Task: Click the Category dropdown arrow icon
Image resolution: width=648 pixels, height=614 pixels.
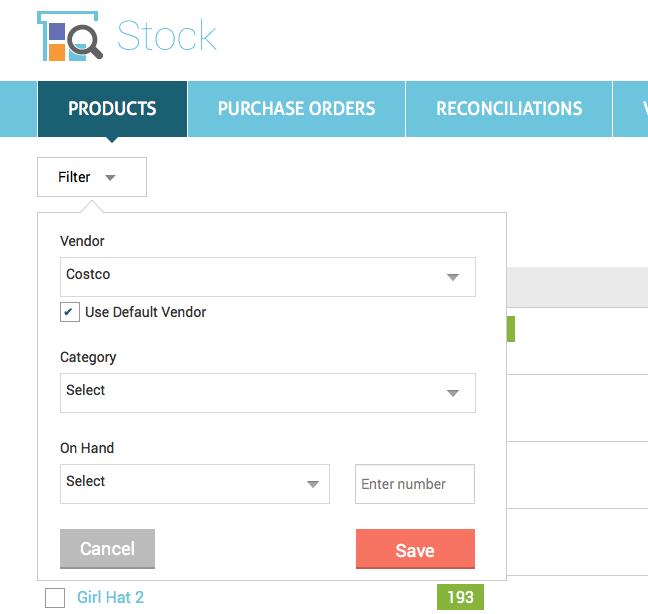Action: tap(453, 393)
